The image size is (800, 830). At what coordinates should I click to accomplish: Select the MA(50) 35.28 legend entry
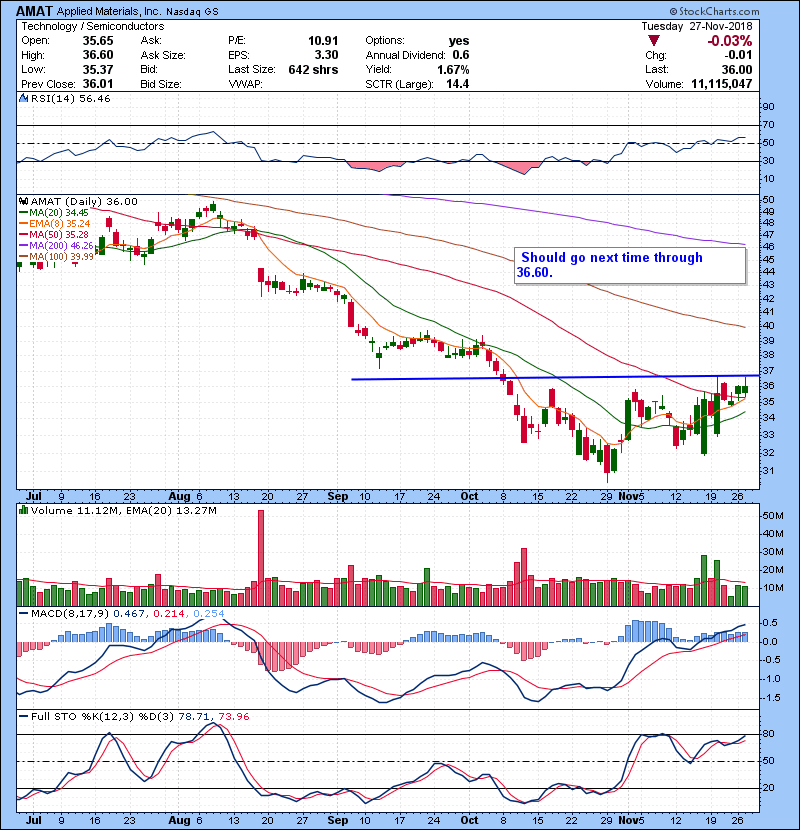[x=54, y=235]
